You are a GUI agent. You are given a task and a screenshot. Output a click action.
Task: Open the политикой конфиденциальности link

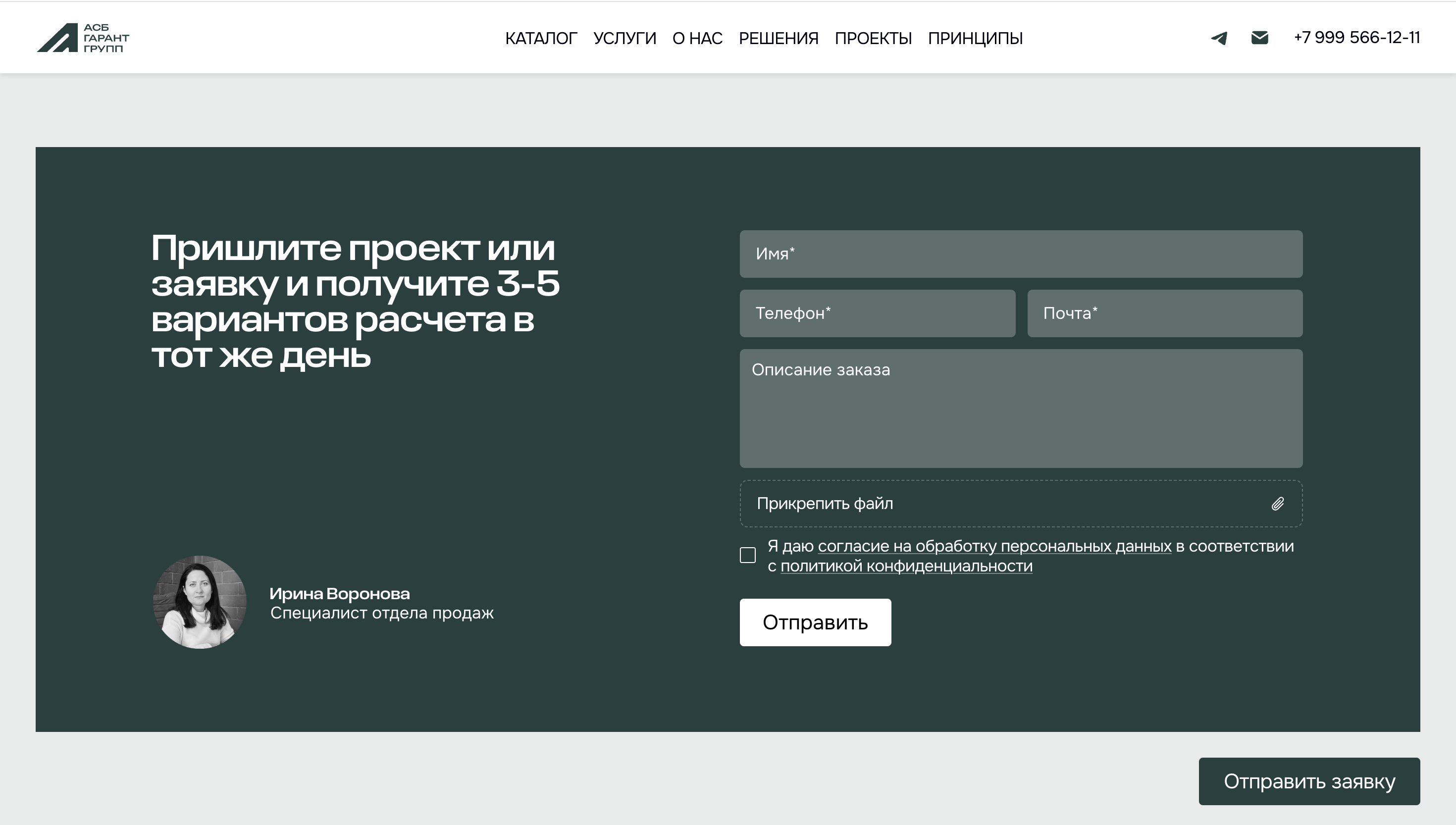pos(906,566)
